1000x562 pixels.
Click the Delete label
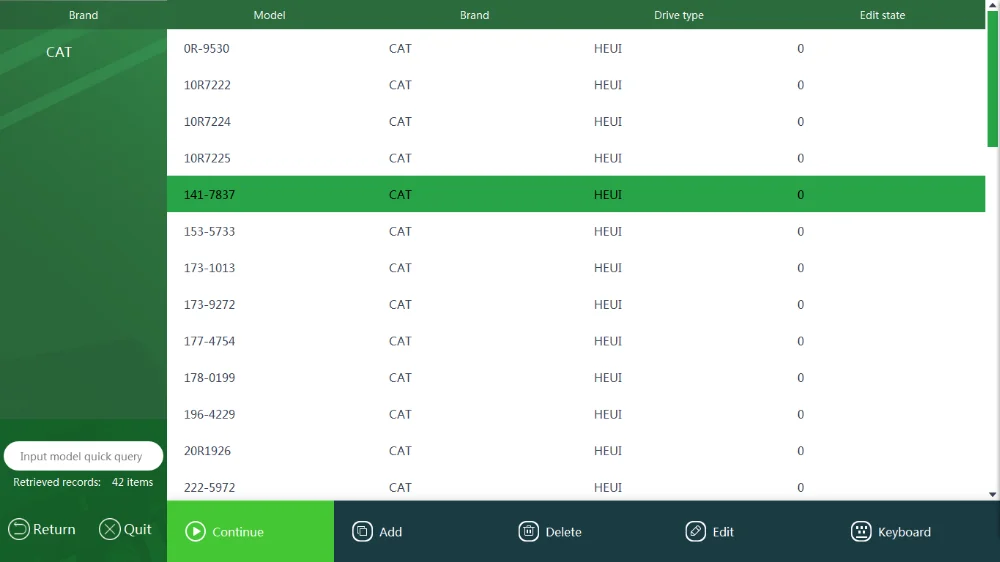coord(563,532)
